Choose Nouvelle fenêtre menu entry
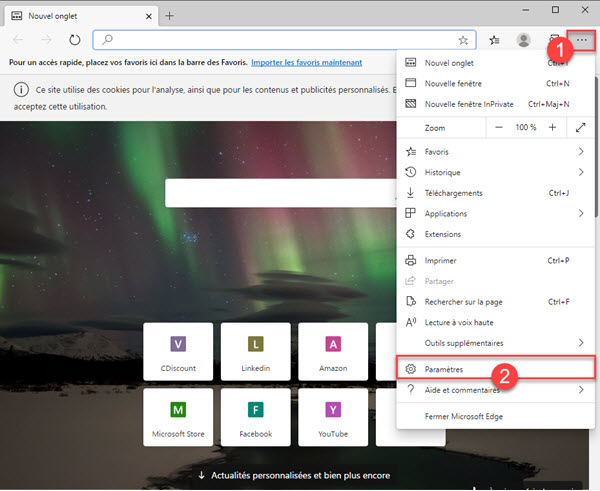 [495, 83]
